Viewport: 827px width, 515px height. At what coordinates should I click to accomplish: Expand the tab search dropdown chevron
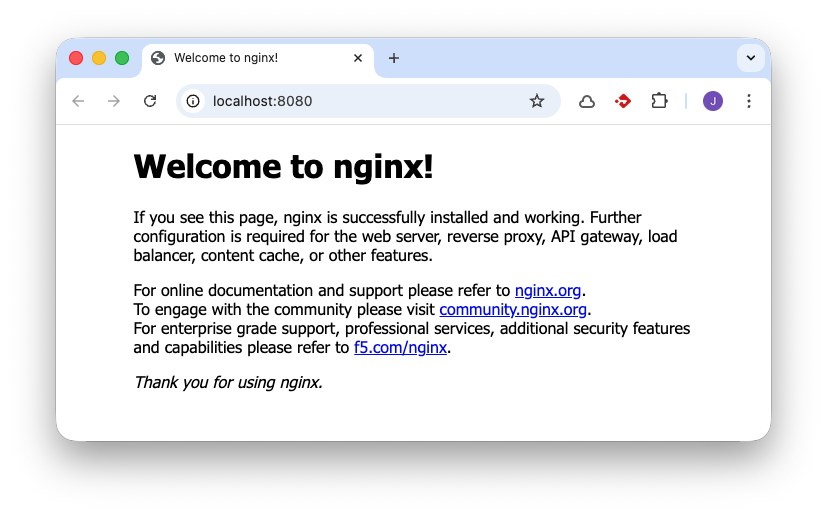(751, 58)
